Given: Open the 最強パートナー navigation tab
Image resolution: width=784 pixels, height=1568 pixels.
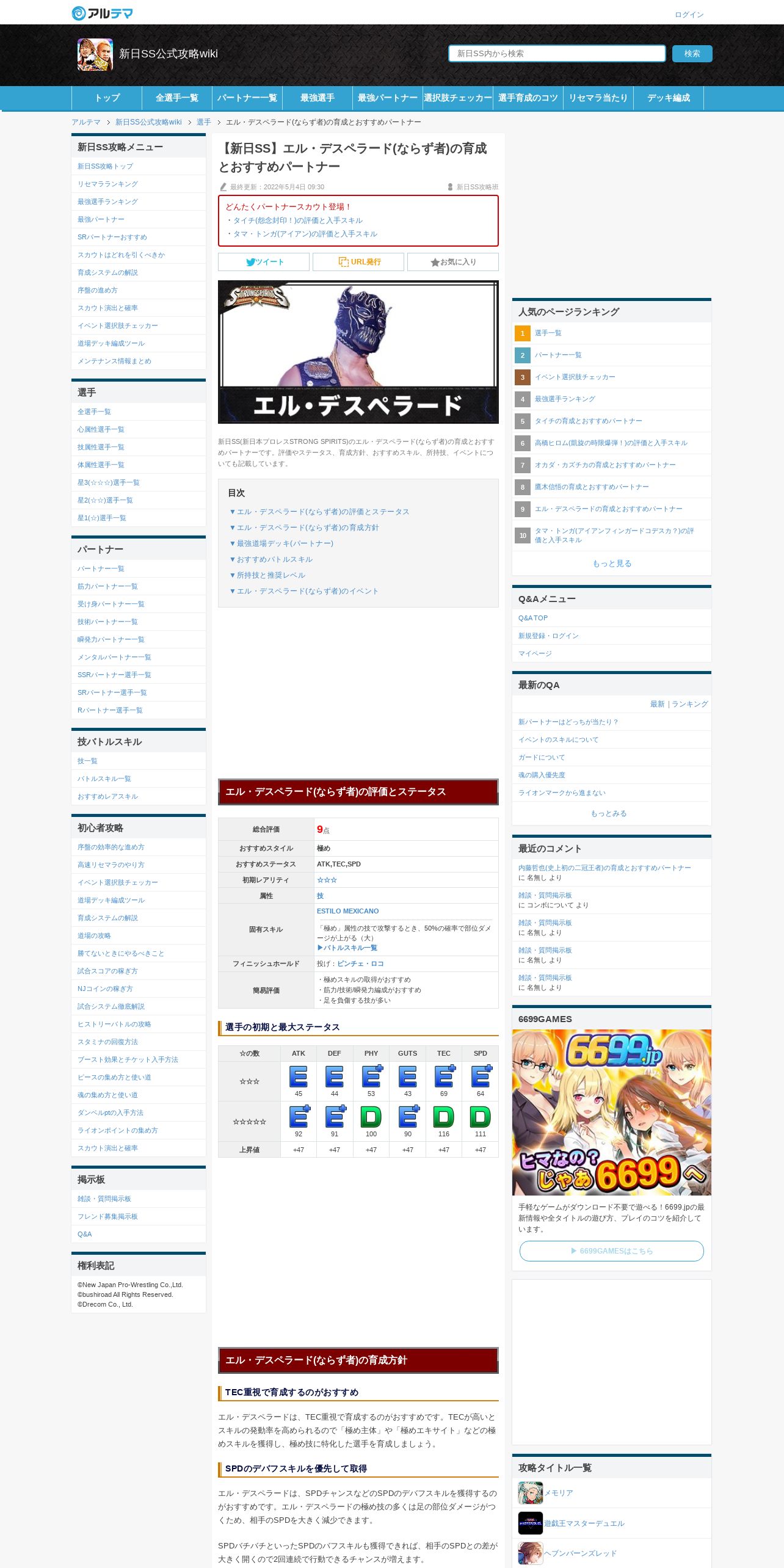Looking at the screenshot, I should click(388, 98).
